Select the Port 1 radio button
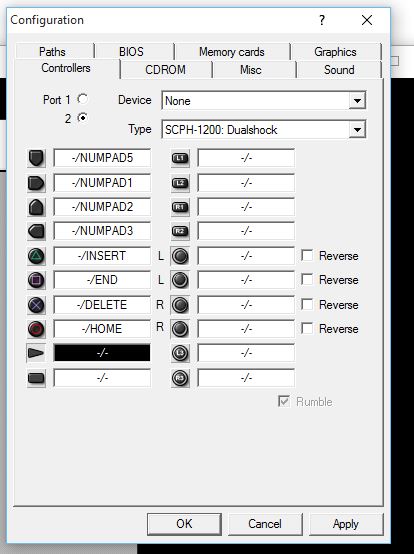This screenshot has height=554, width=414. point(83,99)
